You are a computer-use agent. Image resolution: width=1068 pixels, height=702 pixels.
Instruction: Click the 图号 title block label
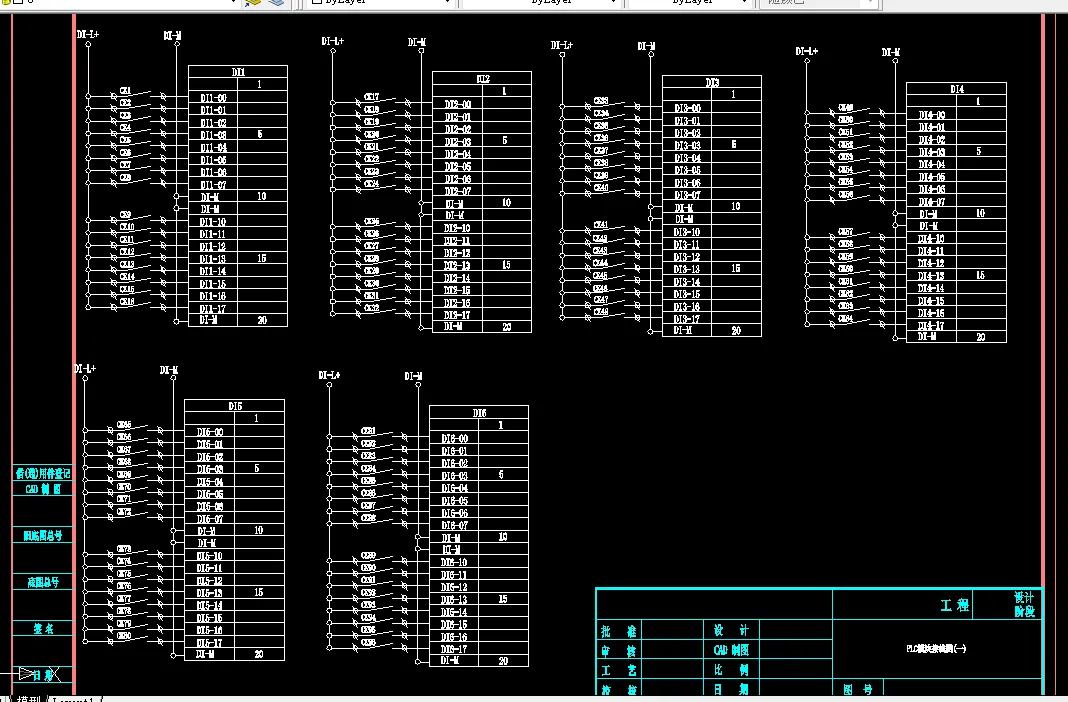click(x=858, y=689)
